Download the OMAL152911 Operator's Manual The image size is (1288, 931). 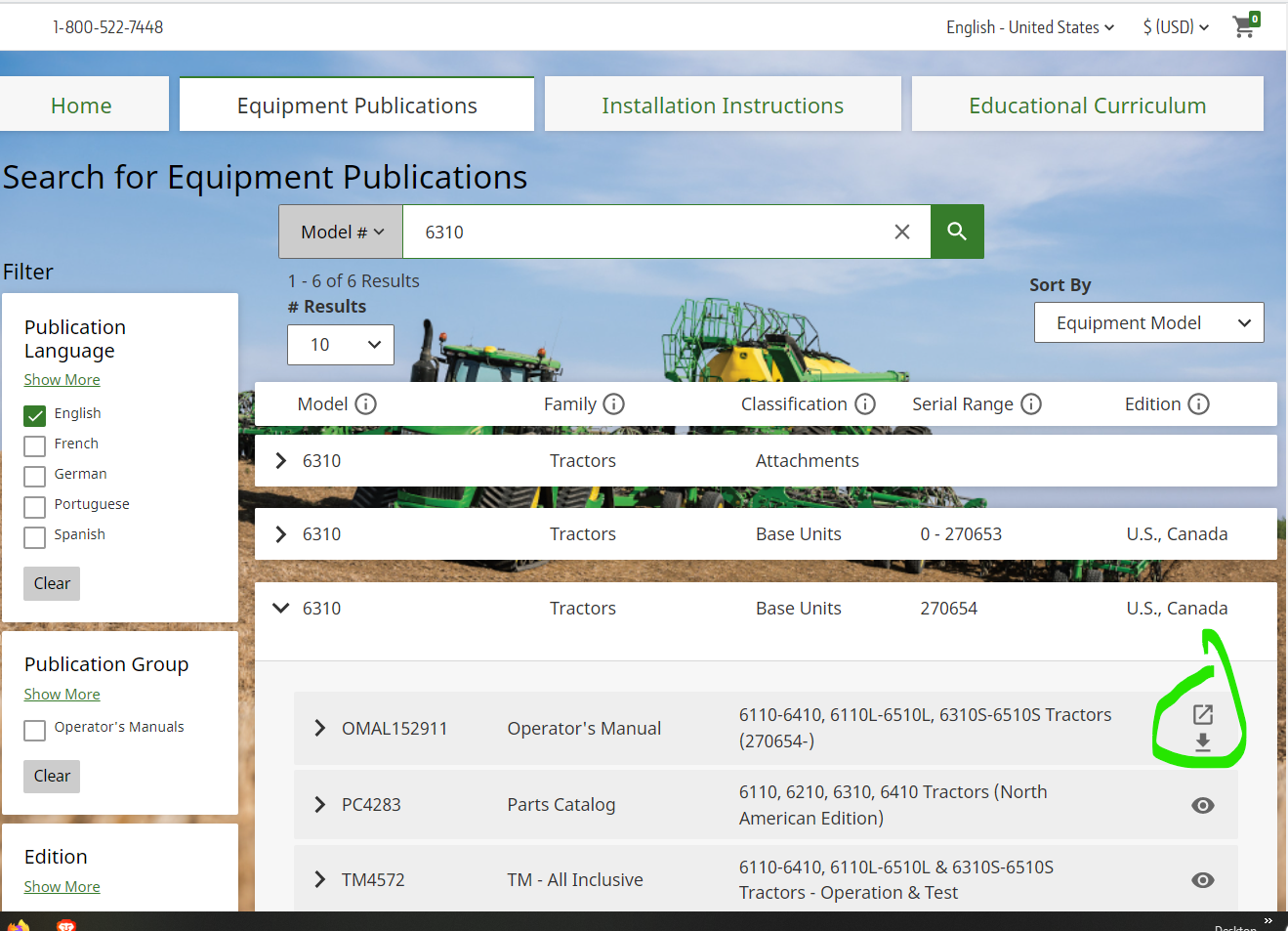[x=1202, y=742]
